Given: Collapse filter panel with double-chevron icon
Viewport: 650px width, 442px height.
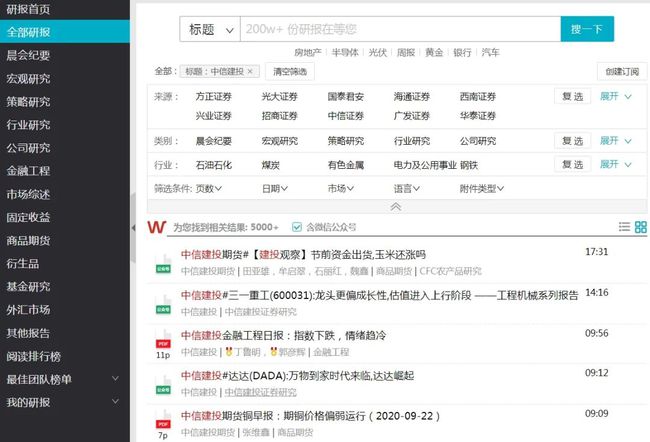Looking at the screenshot, I should pyautogui.click(x=396, y=206).
